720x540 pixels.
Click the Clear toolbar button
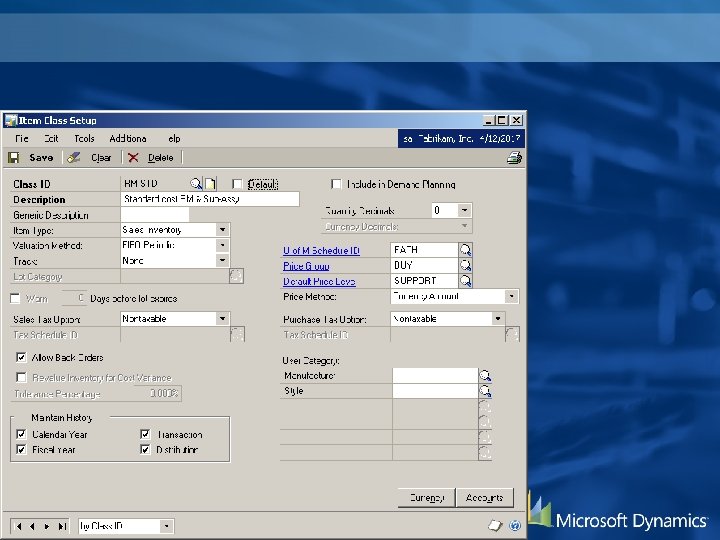click(90, 158)
